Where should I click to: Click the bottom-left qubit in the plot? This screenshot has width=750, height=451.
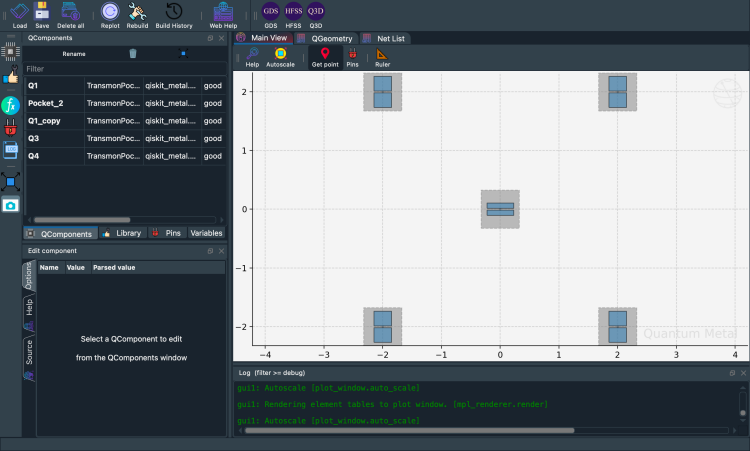[x=383, y=327]
